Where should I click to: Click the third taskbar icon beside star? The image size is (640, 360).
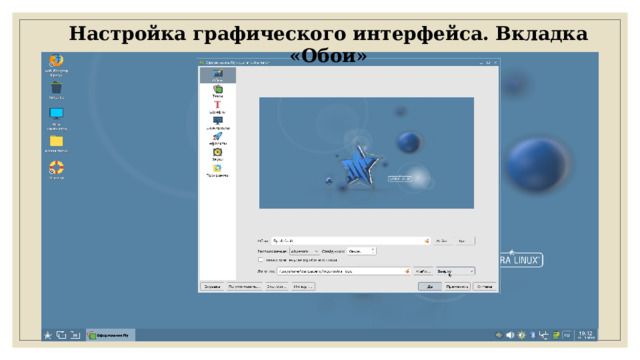pyautogui.click(x=75, y=335)
